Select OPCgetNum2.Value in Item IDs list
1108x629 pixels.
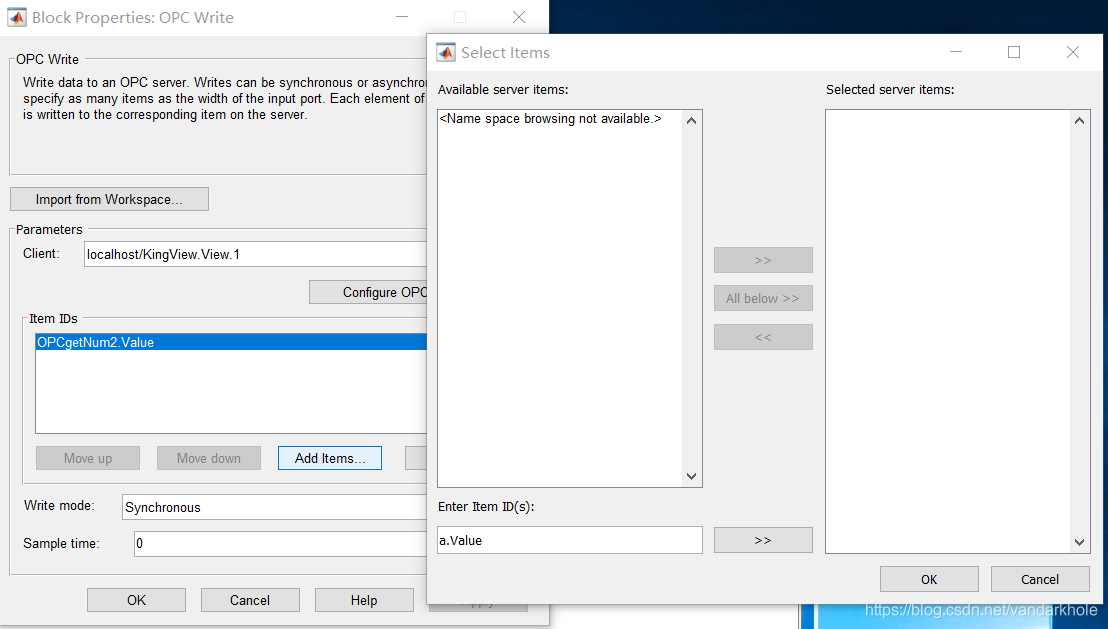231,342
